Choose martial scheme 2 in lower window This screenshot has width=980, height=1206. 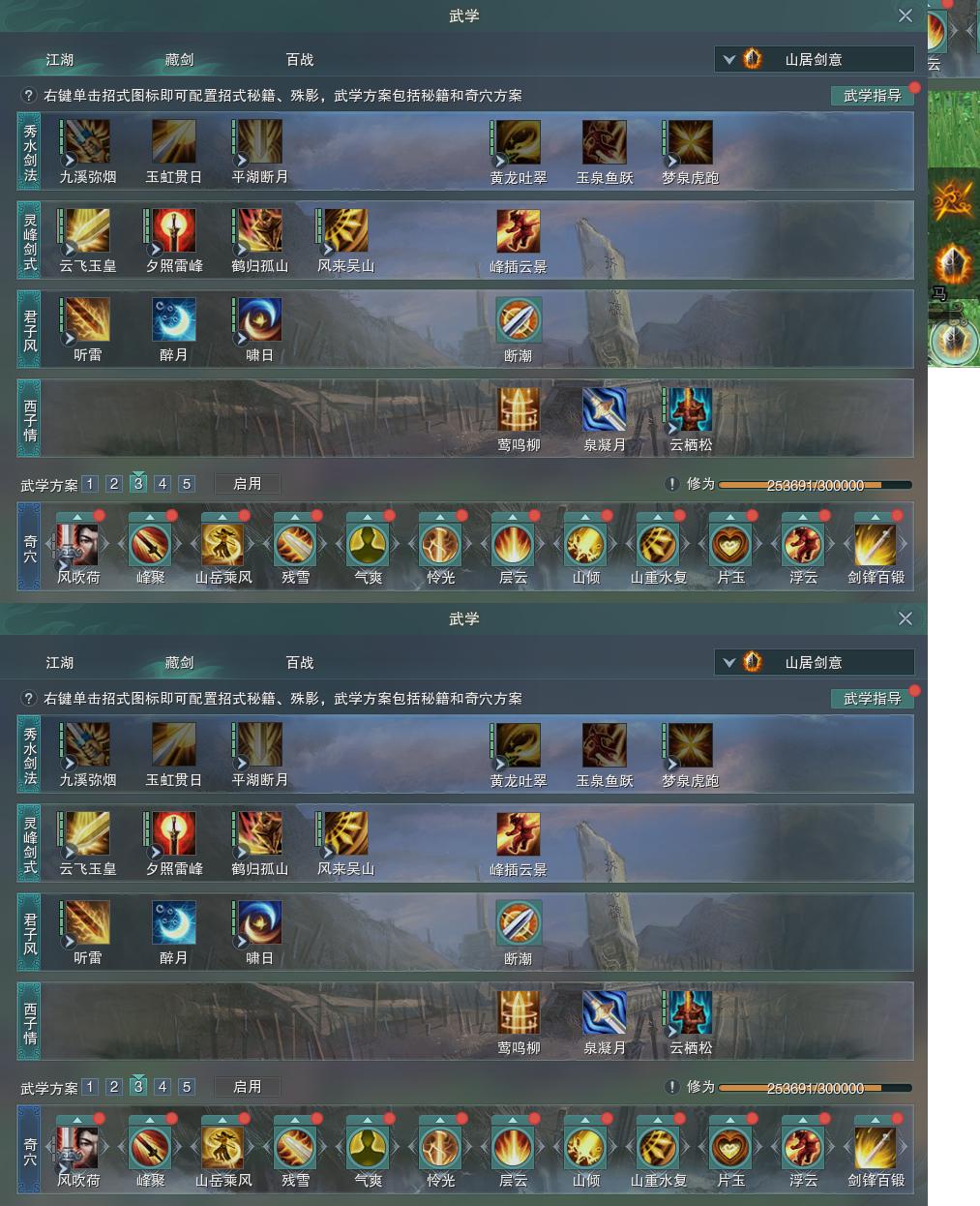pos(114,1087)
